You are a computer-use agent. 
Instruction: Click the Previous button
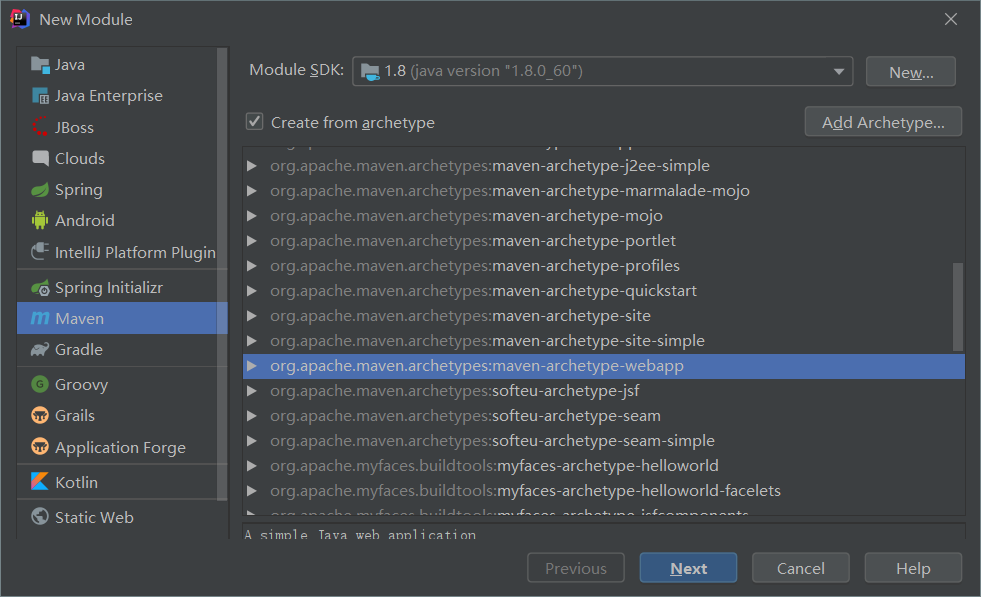pyautogui.click(x=576, y=568)
